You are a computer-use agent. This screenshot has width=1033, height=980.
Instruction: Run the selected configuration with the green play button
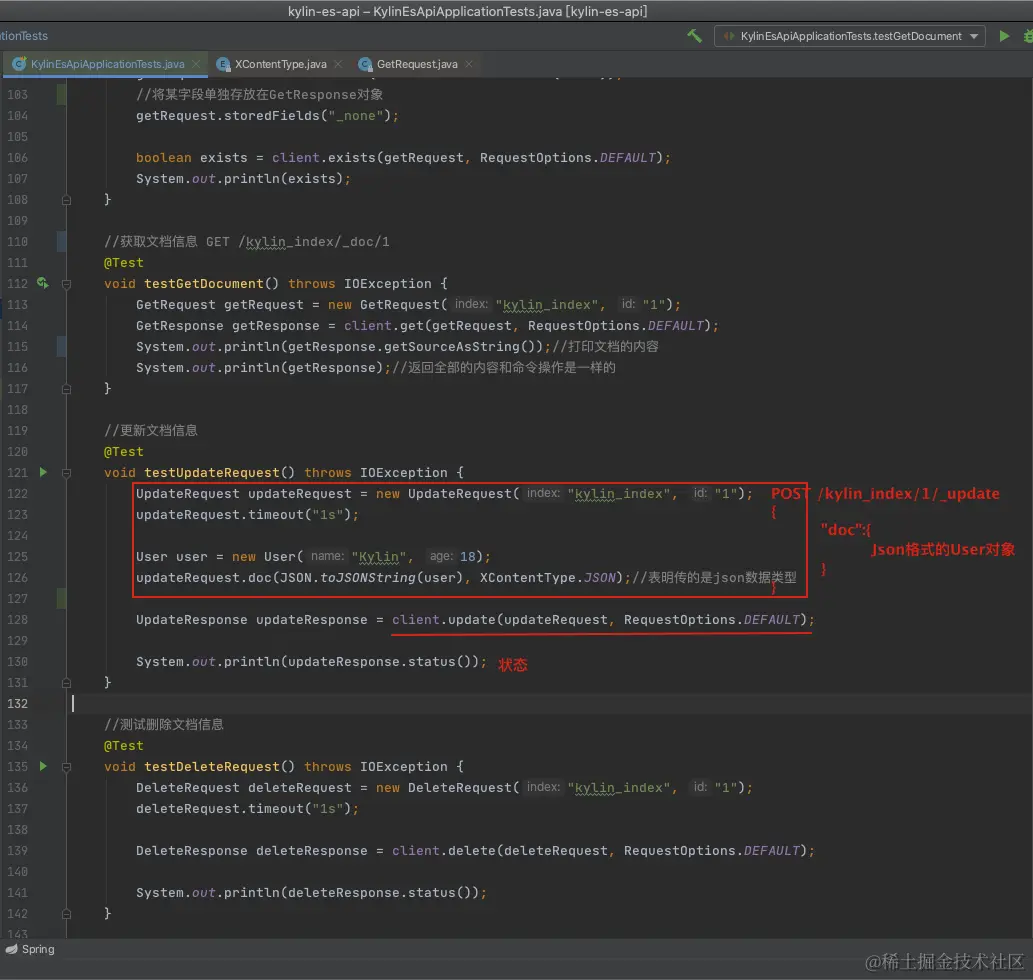click(1004, 36)
